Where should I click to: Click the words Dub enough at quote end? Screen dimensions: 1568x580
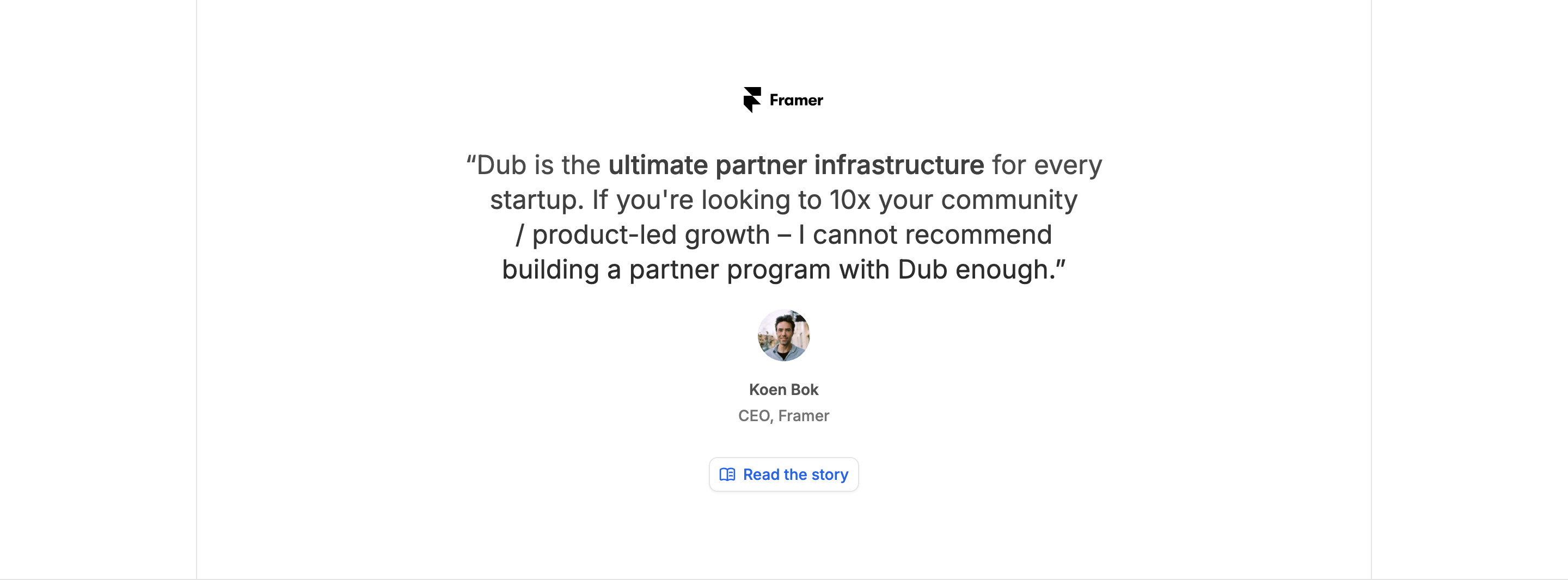coord(973,270)
